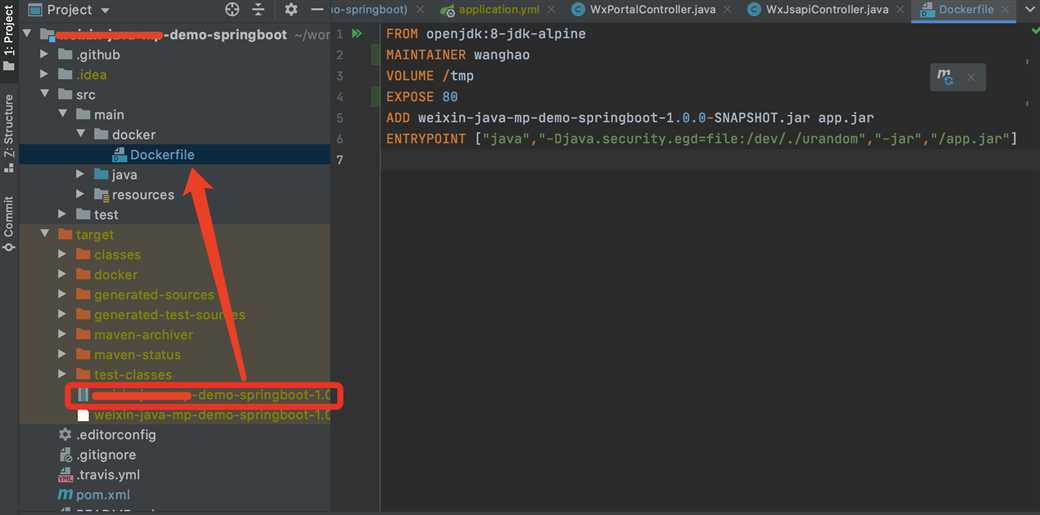The image size is (1040, 515).
Task: Click the pom.xml Maven icon
Action: pyautogui.click(x=65, y=494)
